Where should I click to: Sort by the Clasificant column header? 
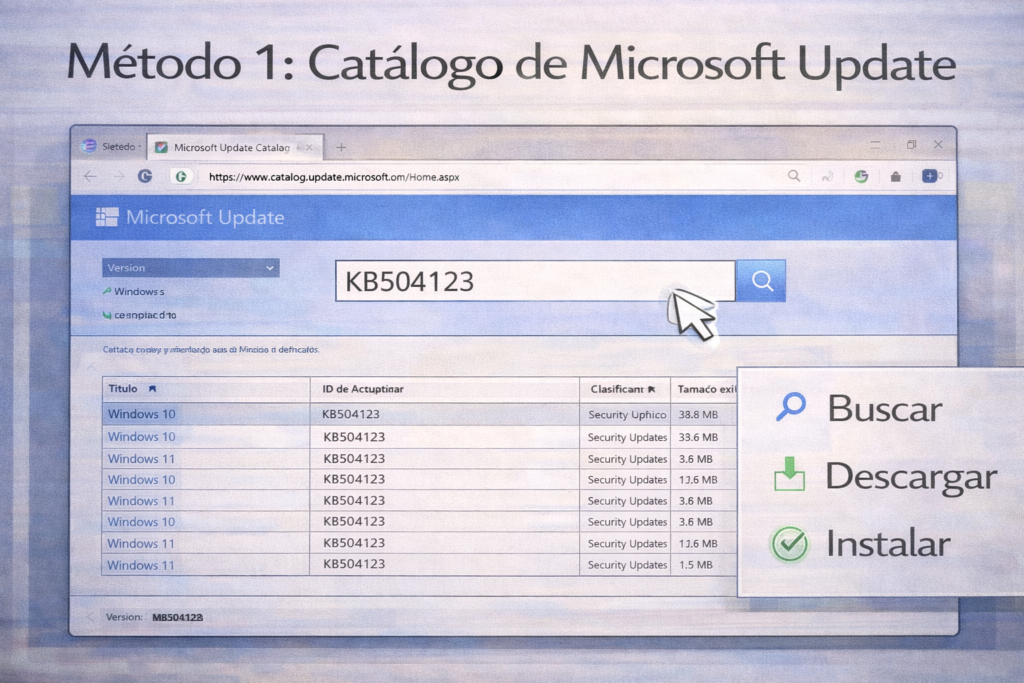[x=622, y=389]
